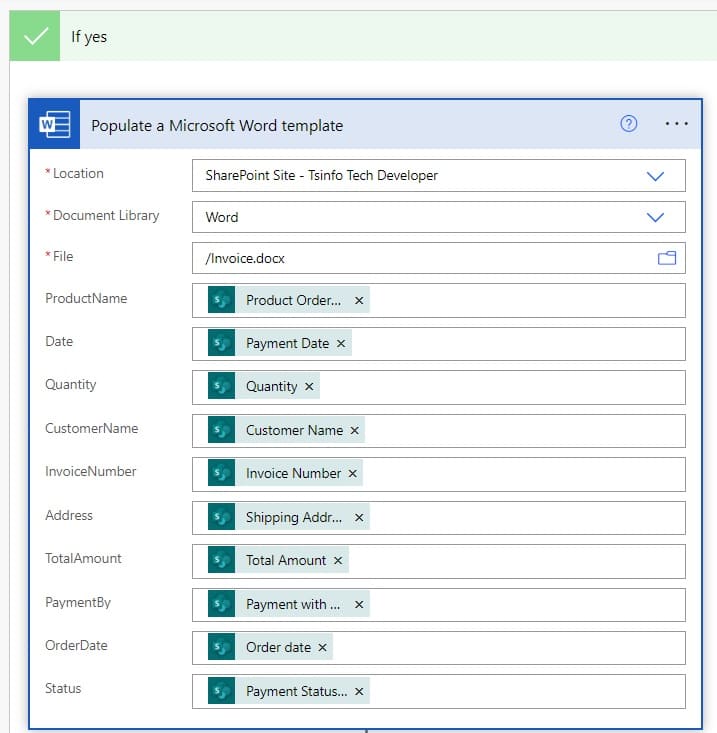Image resolution: width=717 pixels, height=733 pixels.
Task: Open the Document Library box showing Word
Action: point(438,217)
